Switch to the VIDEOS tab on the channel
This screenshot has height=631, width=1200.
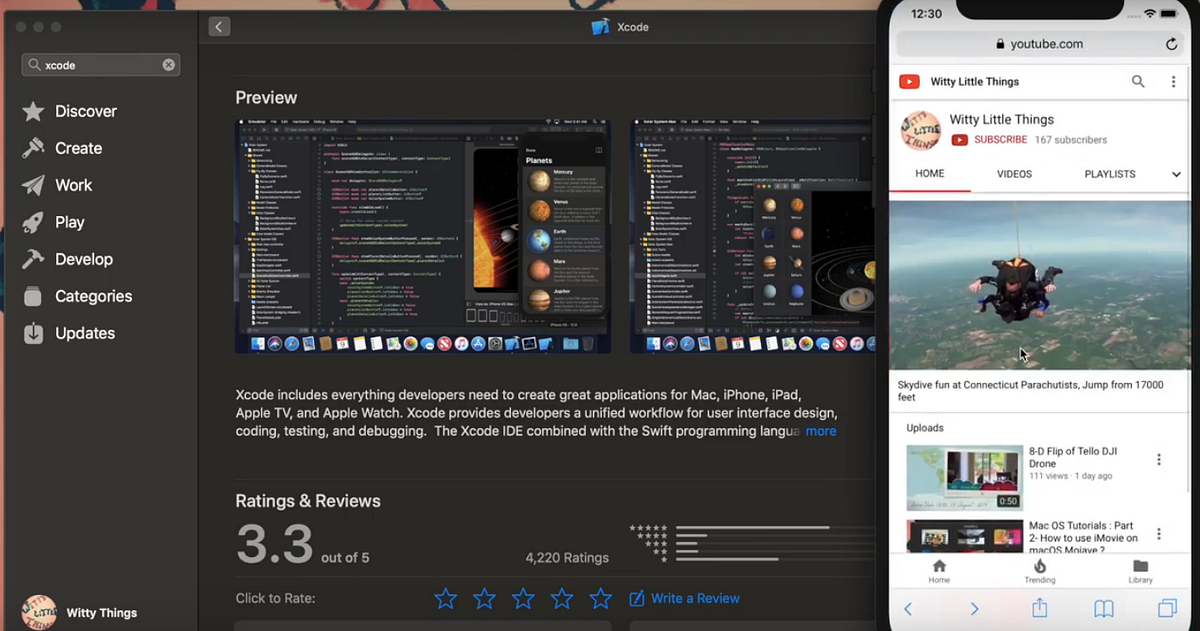1014,173
